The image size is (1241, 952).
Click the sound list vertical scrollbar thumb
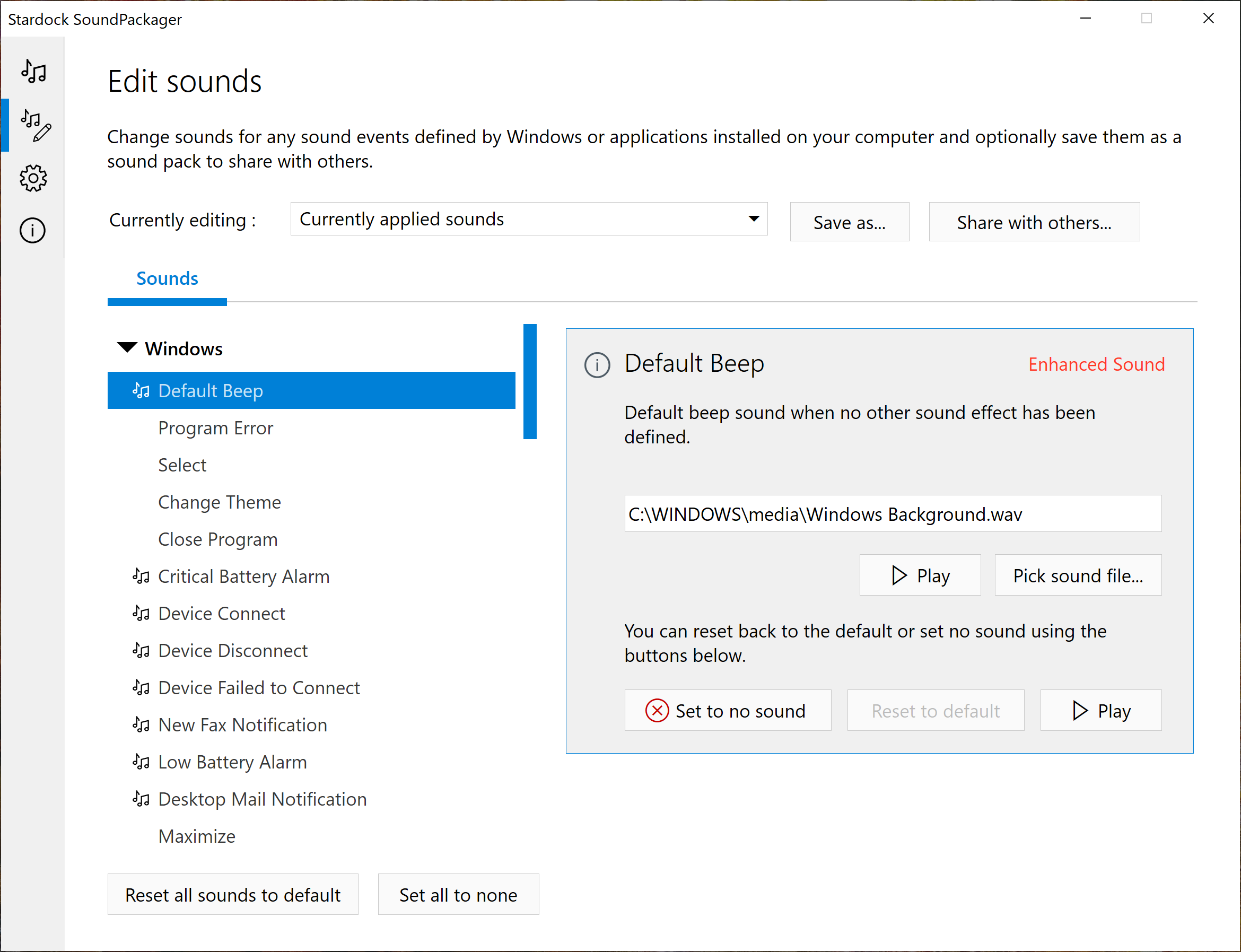[530, 381]
